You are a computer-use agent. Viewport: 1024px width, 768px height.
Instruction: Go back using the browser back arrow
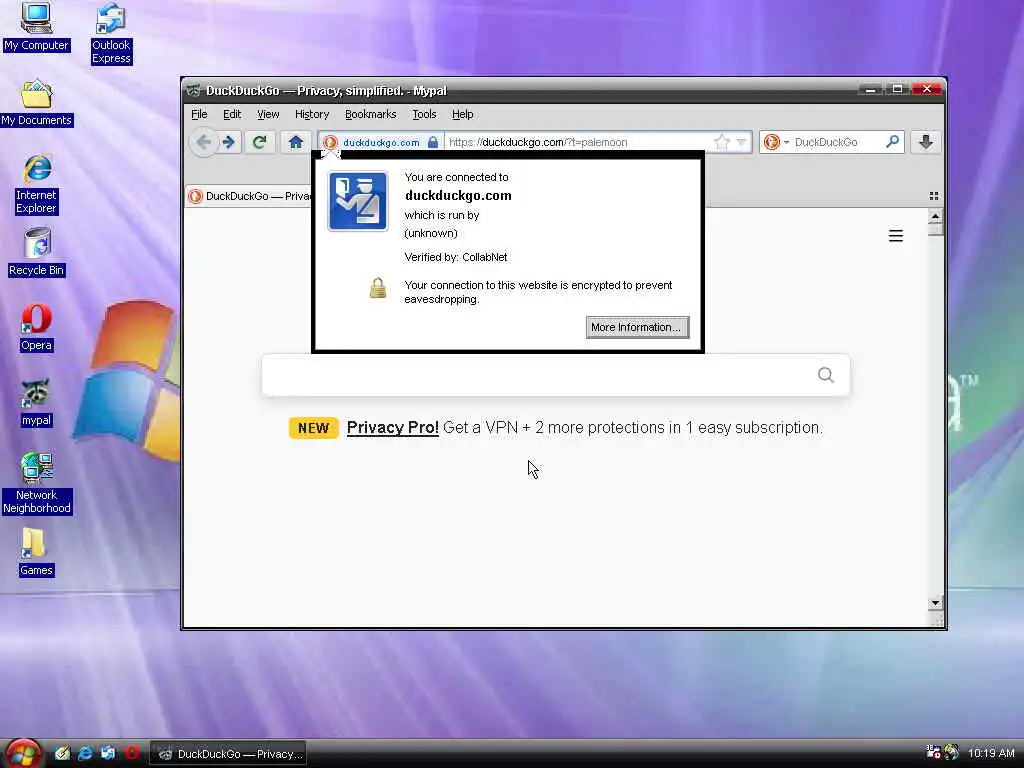point(203,142)
